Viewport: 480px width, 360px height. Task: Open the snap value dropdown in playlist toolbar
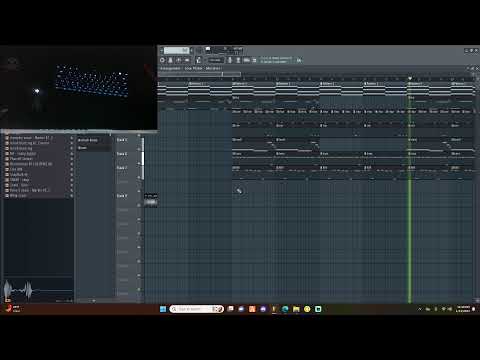[215, 60]
